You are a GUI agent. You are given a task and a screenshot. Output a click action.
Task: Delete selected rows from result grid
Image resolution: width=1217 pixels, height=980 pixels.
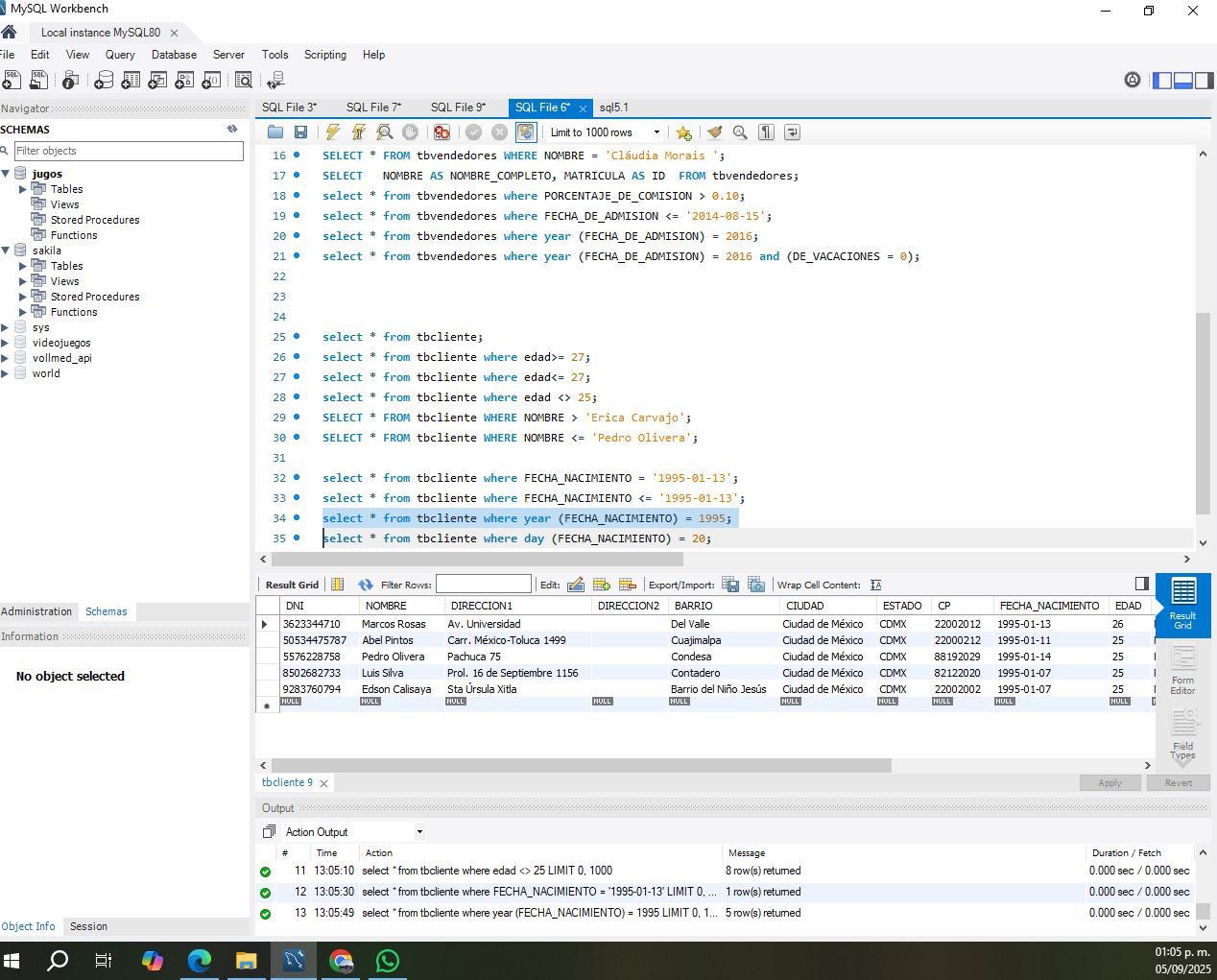[x=628, y=585]
